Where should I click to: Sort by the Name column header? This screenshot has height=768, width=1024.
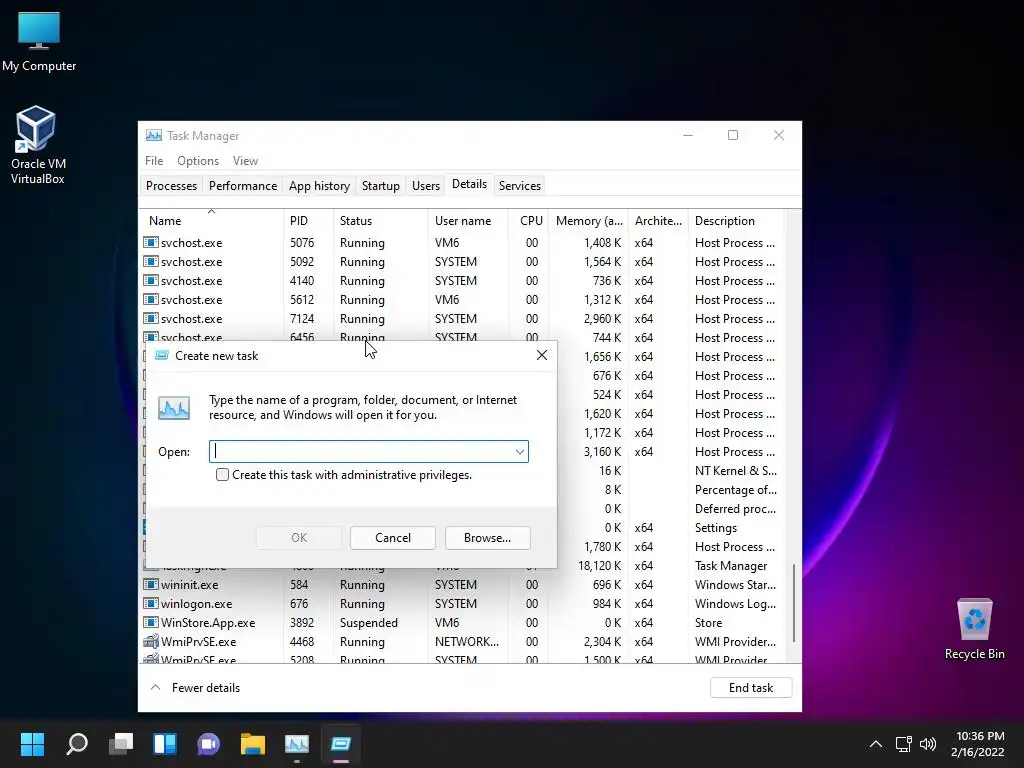coord(211,221)
